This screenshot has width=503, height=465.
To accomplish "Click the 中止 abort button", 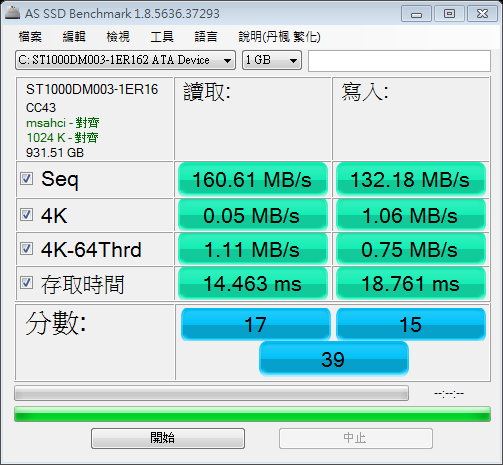I will click(x=356, y=438).
